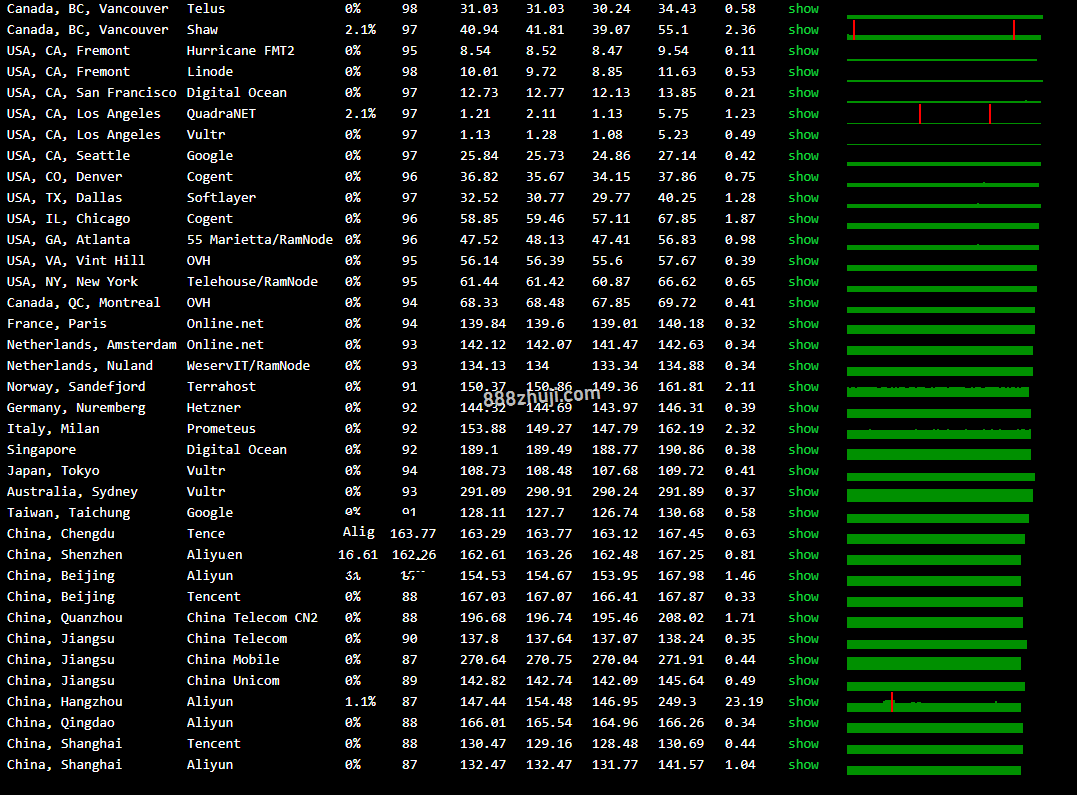
Task: Click show in the Italy, Milan row
Action: click(x=803, y=429)
